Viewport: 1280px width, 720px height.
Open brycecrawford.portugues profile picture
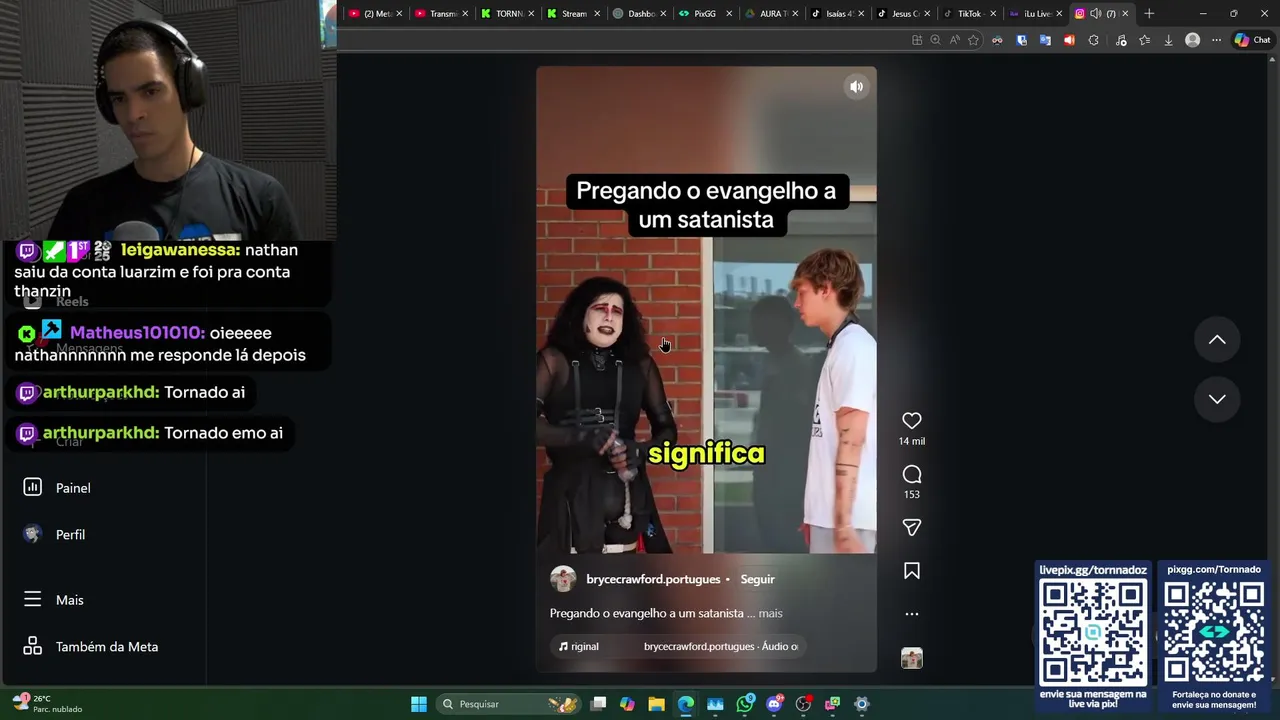[x=563, y=579]
